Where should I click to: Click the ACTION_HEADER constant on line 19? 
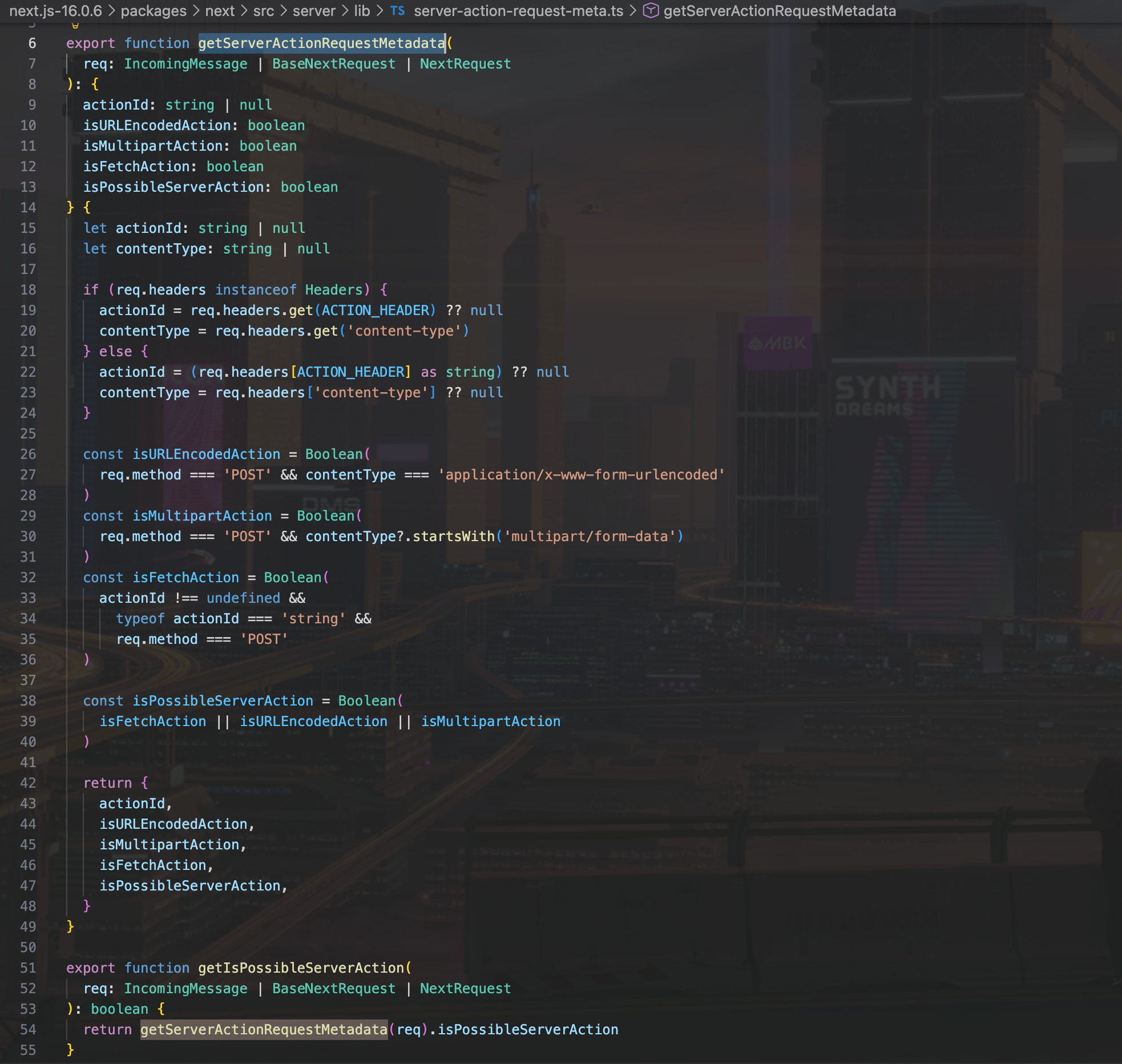pos(375,311)
